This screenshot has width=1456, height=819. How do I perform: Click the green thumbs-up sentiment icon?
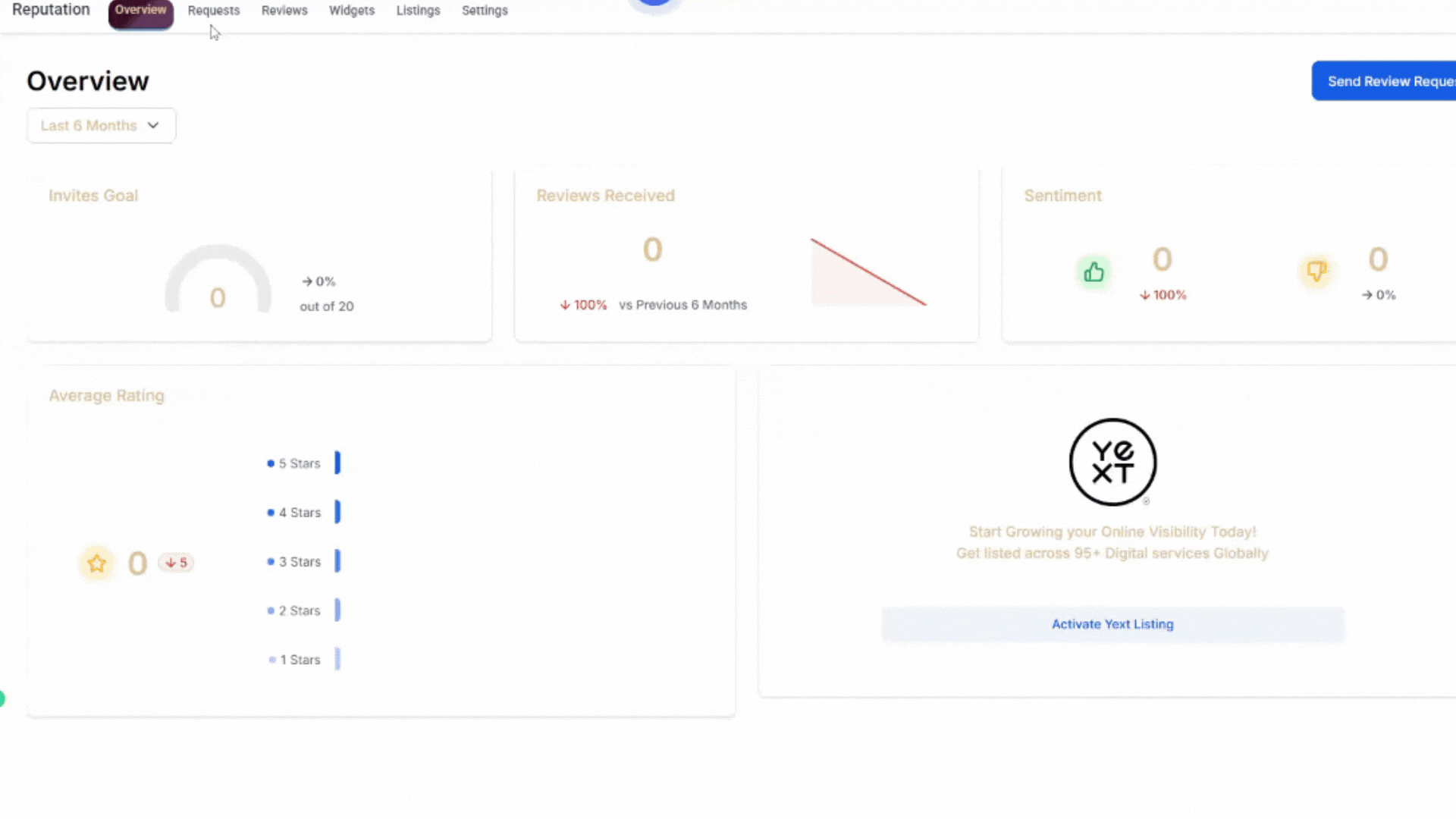tap(1094, 271)
